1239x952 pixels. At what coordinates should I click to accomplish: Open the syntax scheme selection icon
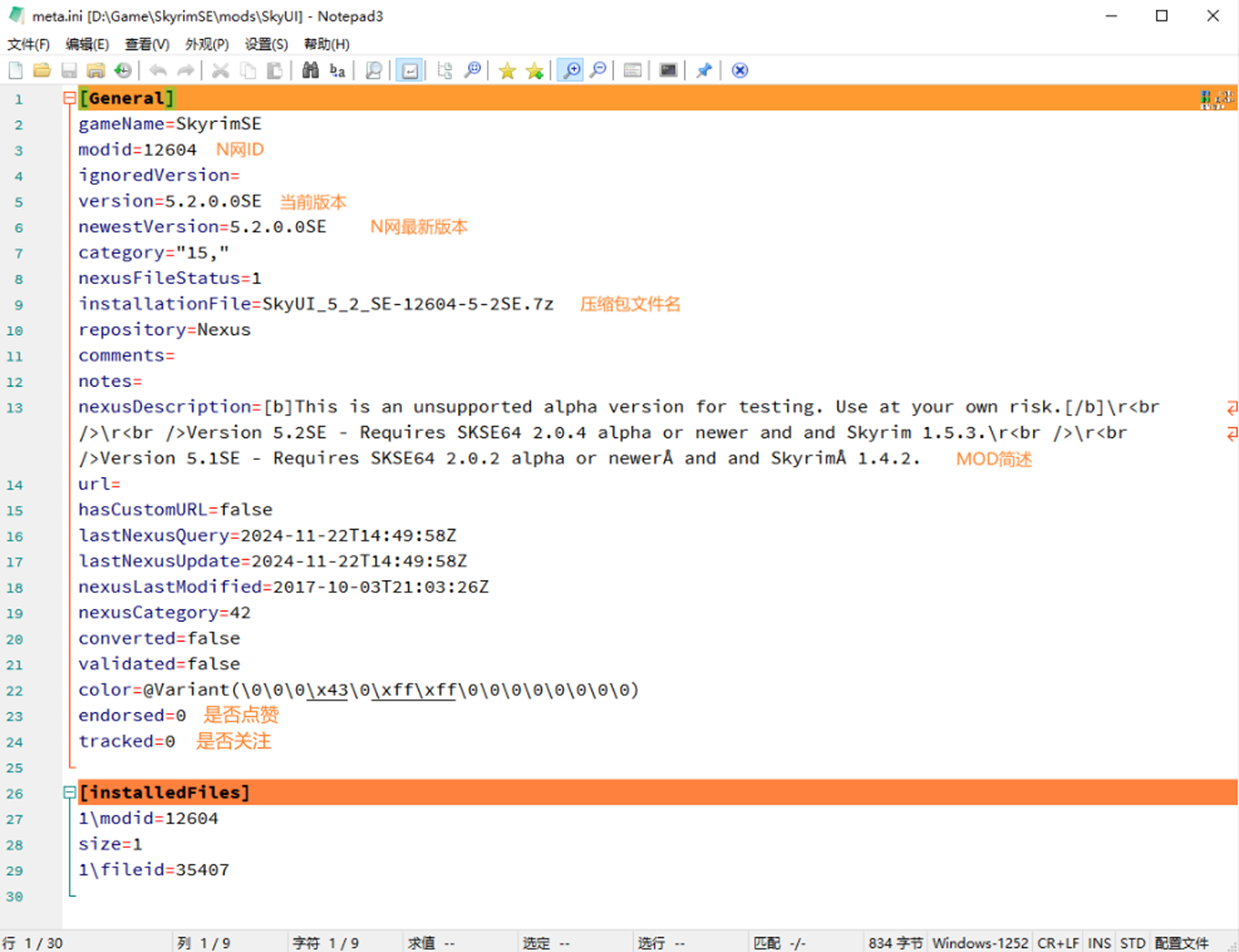click(x=632, y=70)
